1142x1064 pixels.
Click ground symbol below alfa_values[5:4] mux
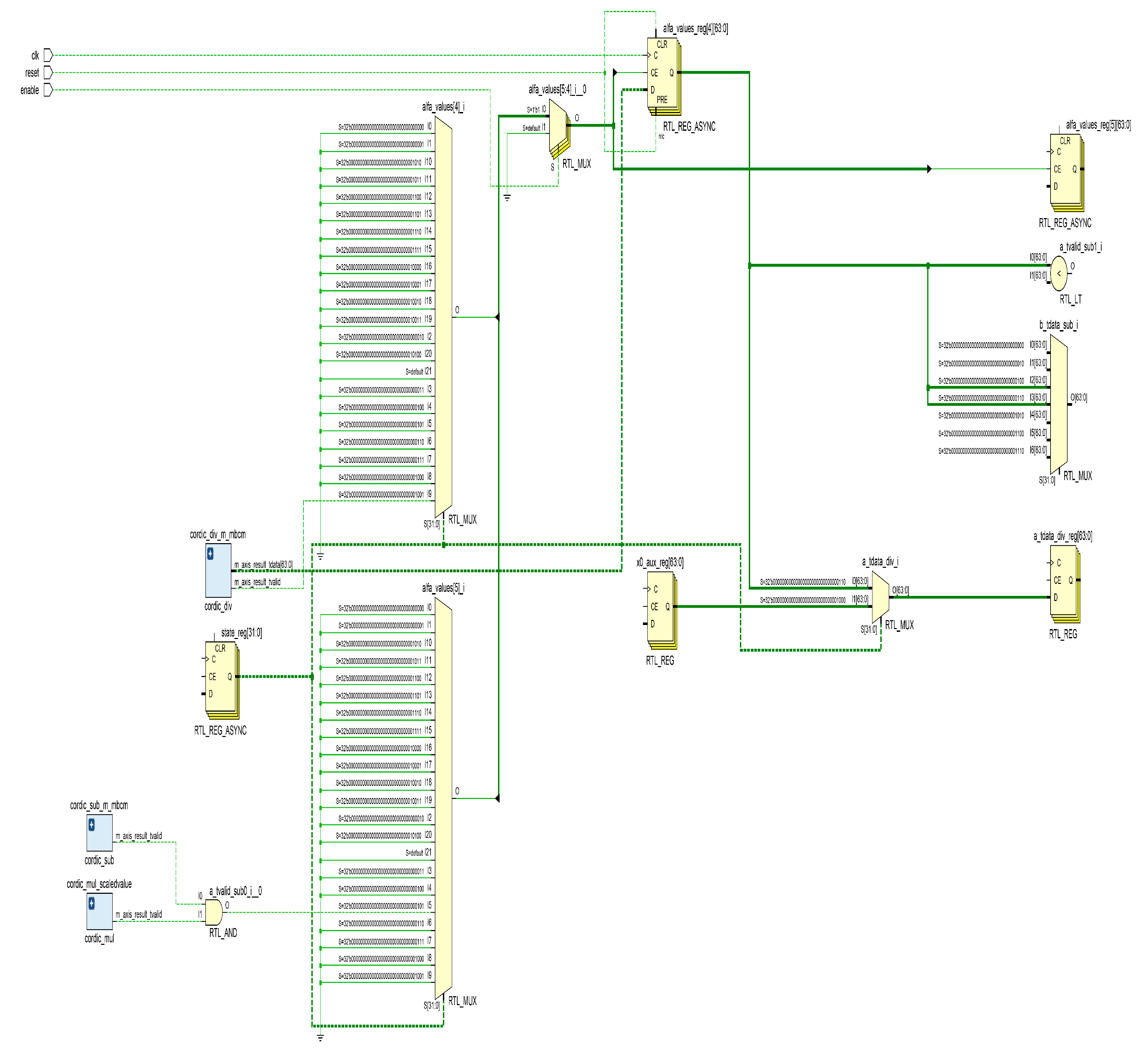coord(507,198)
